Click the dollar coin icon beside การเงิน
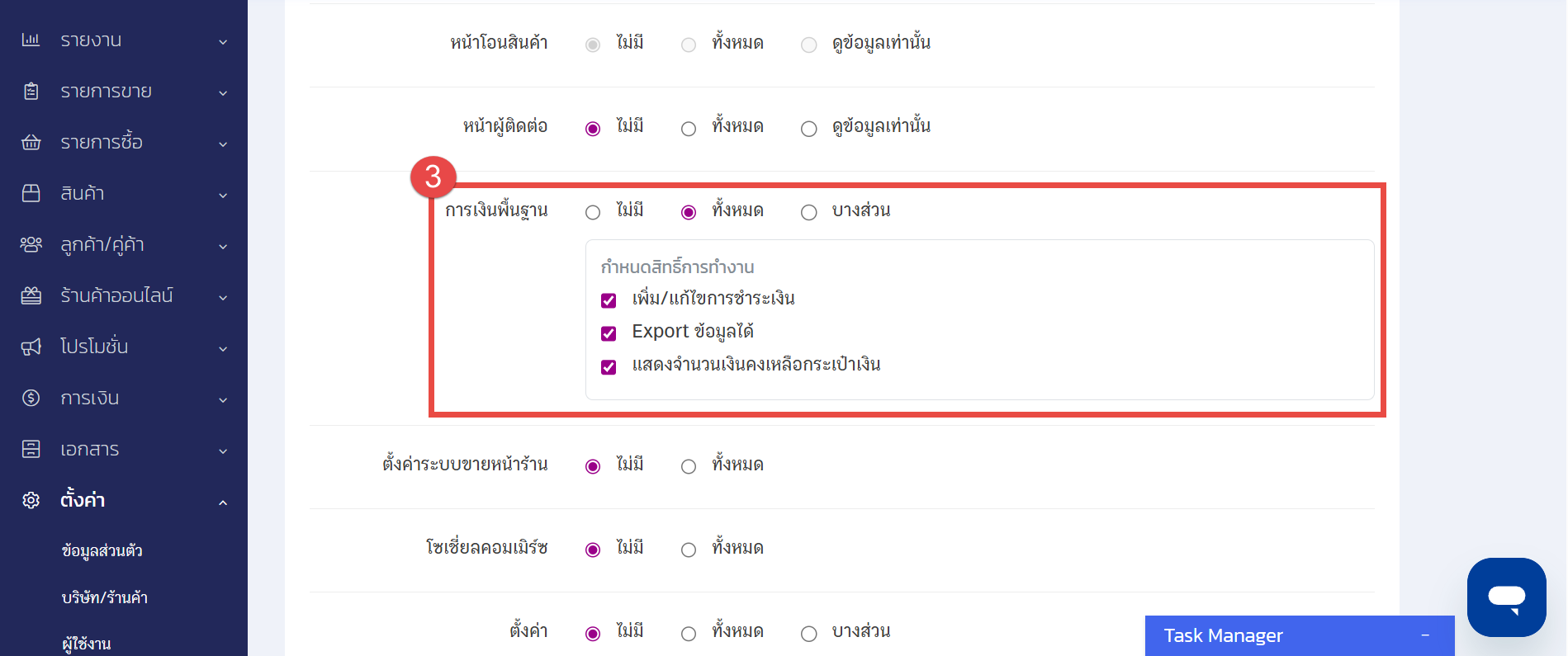 (31, 398)
